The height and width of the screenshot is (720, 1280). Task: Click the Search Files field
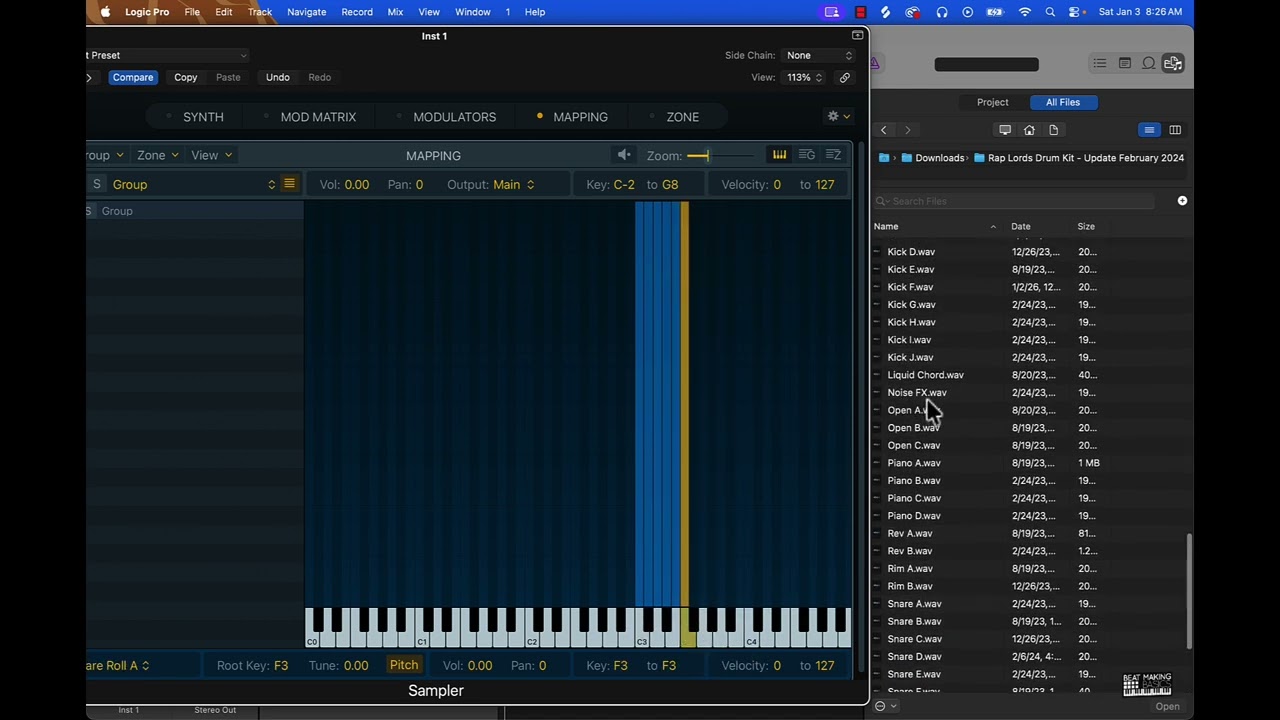(1015, 201)
